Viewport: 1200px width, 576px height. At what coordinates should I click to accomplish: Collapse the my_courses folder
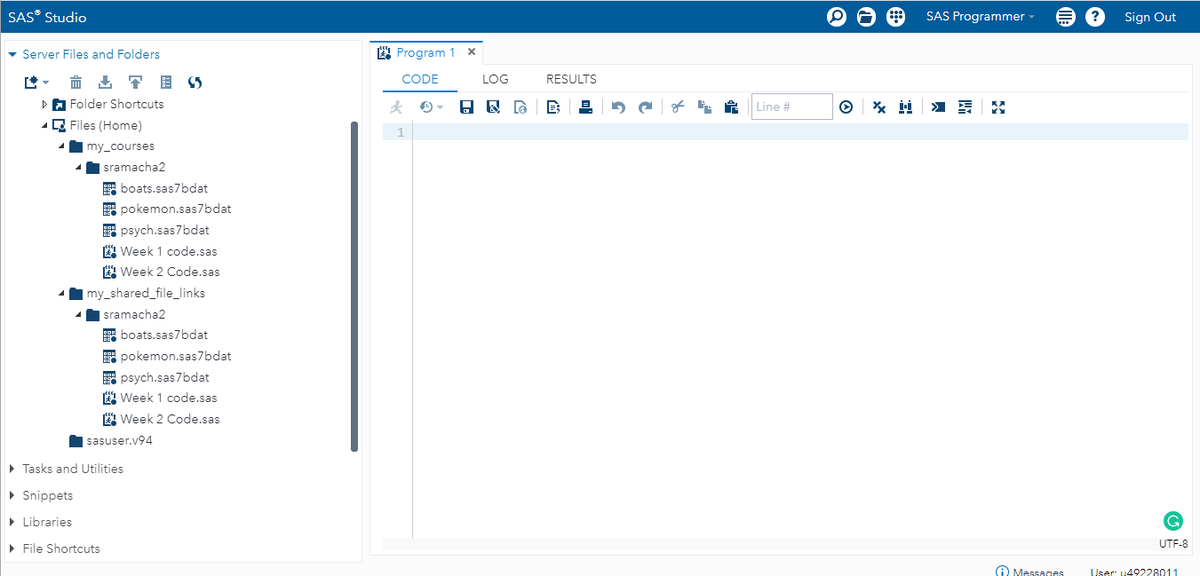coord(62,147)
